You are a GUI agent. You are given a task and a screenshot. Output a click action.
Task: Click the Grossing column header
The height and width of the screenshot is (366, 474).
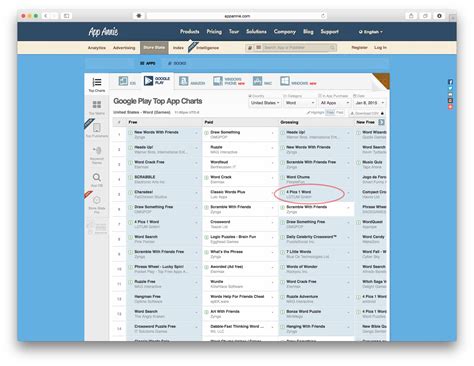289,122
